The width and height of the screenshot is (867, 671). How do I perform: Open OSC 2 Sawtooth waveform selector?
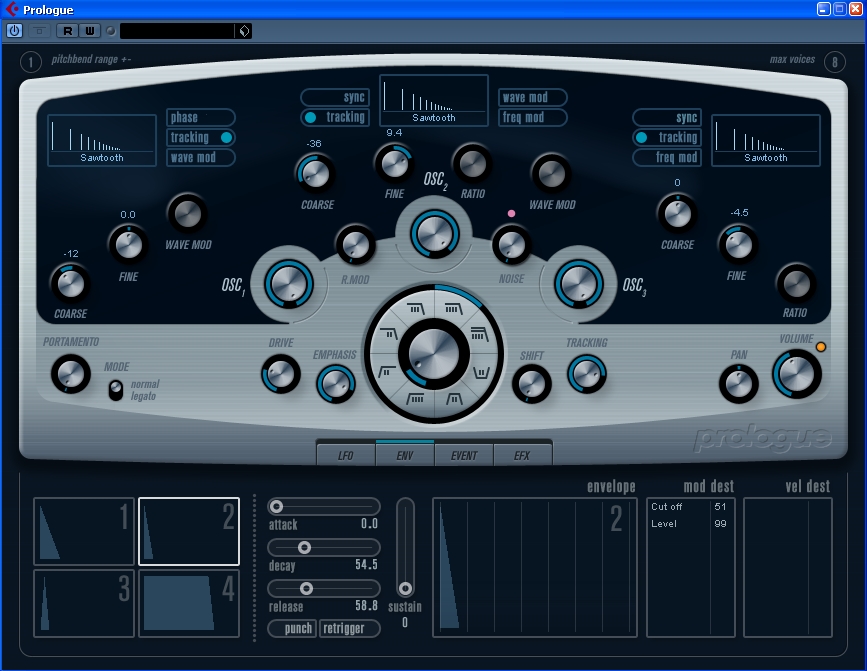(x=434, y=101)
